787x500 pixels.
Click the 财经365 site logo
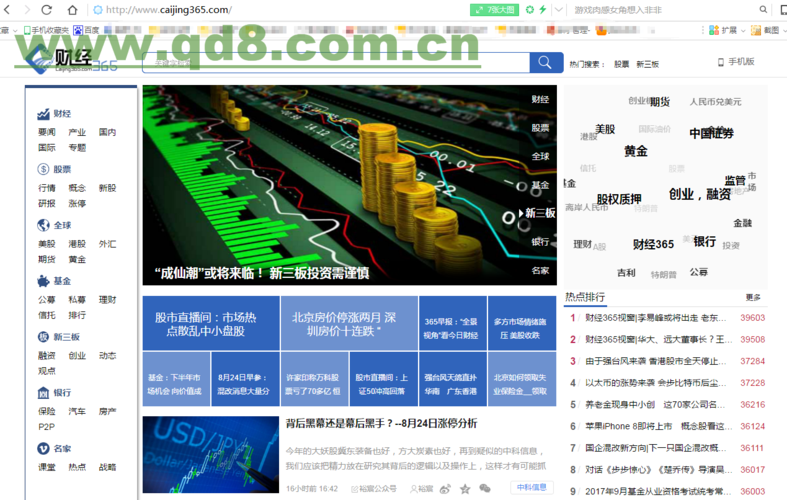pyautogui.click(x=70, y=61)
